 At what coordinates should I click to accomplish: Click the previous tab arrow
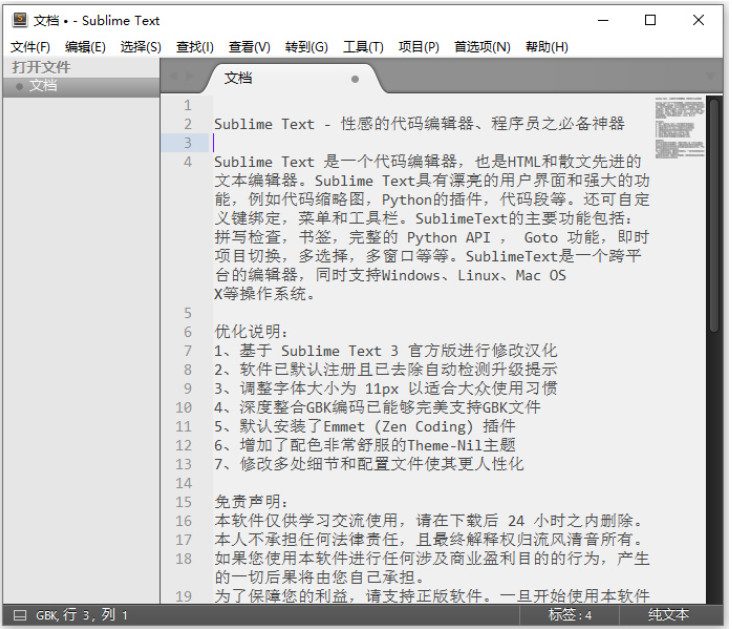(175, 76)
